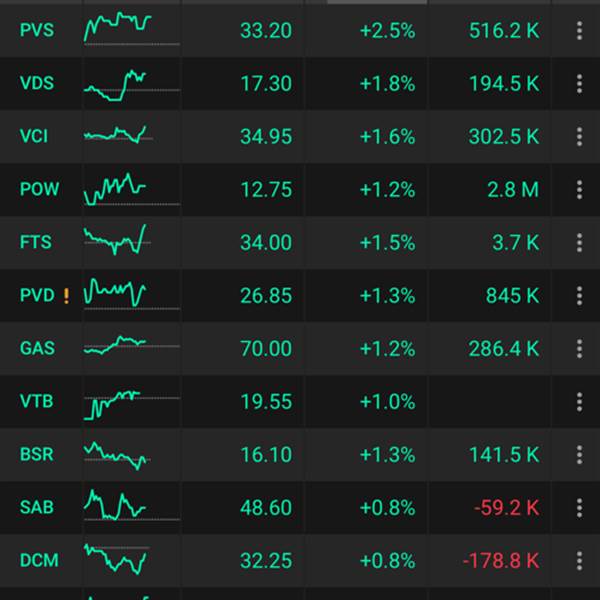Select the VTB ticker symbol
The image size is (600, 600).
click(x=36, y=402)
